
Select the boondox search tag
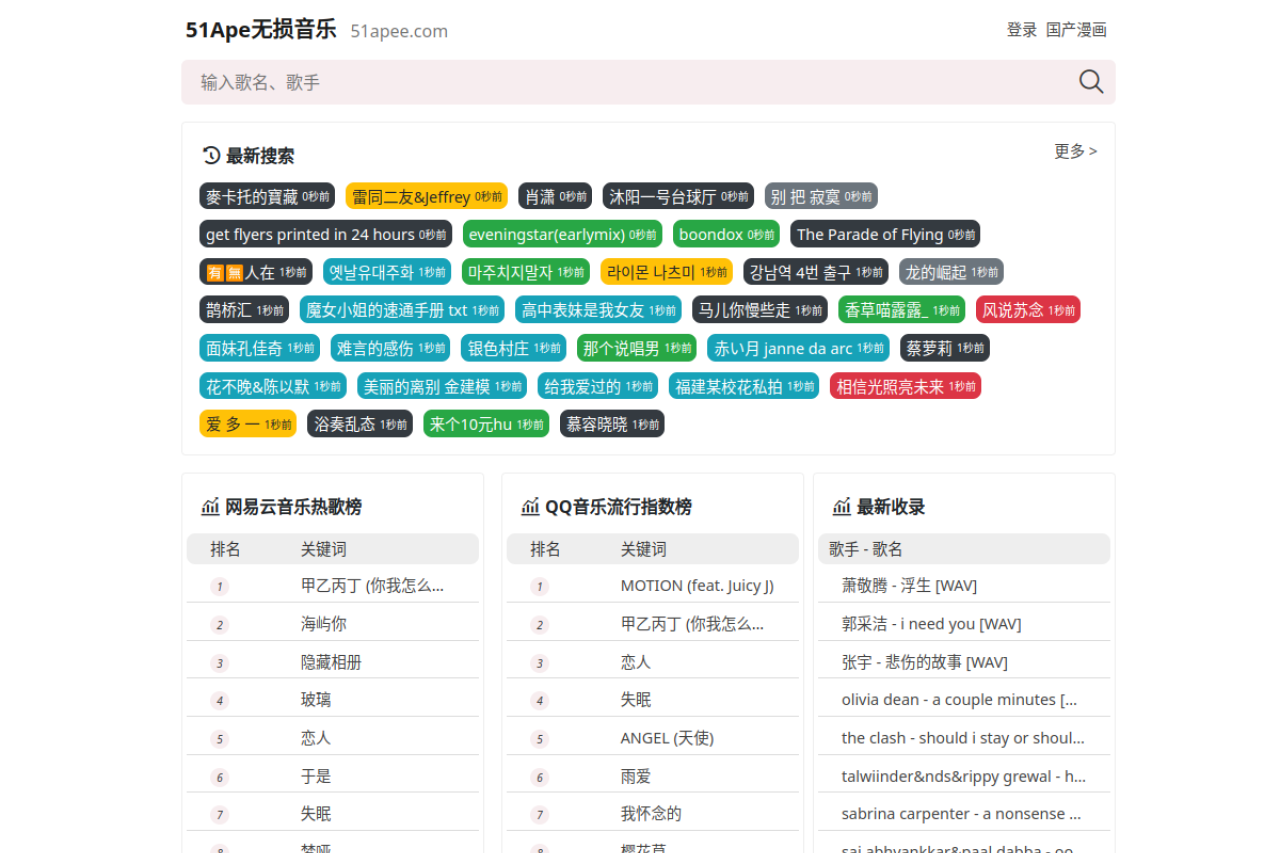point(726,234)
